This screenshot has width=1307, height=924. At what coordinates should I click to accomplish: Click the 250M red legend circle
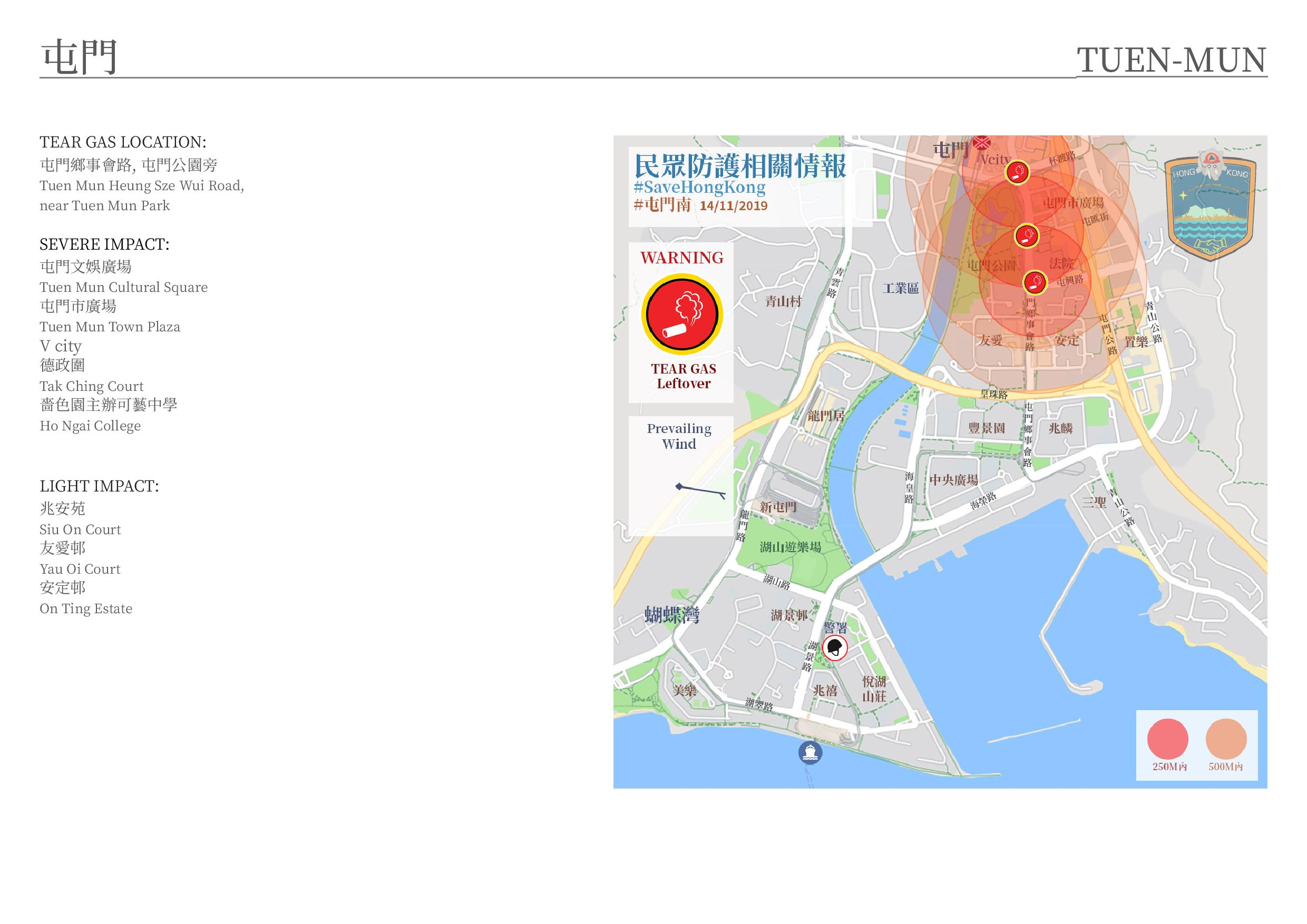(x=1167, y=739)
